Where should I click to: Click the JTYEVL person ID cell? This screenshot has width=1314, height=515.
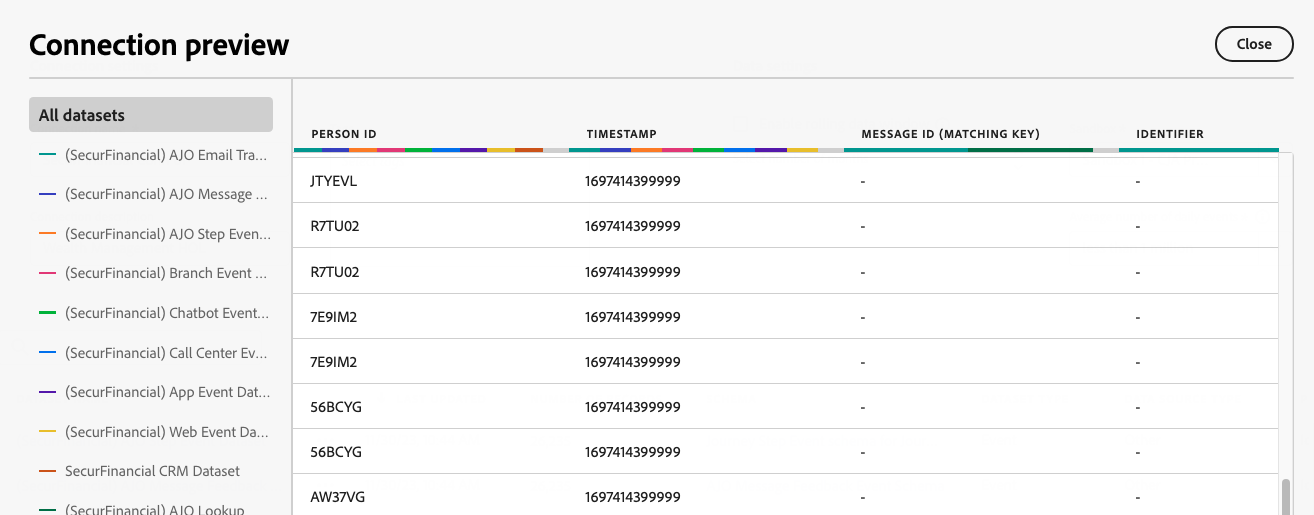pos(334,181)
